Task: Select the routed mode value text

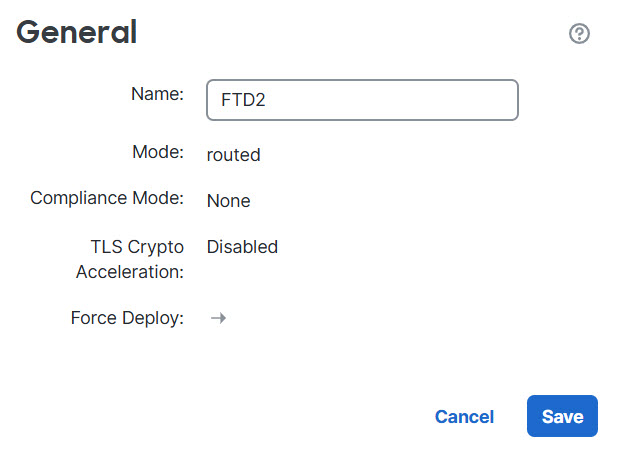Action: click(x=233, y=155)
